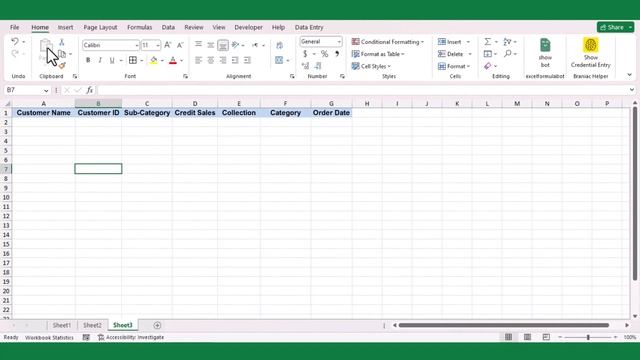Click the Cut scissors icon

click(62, 42)
